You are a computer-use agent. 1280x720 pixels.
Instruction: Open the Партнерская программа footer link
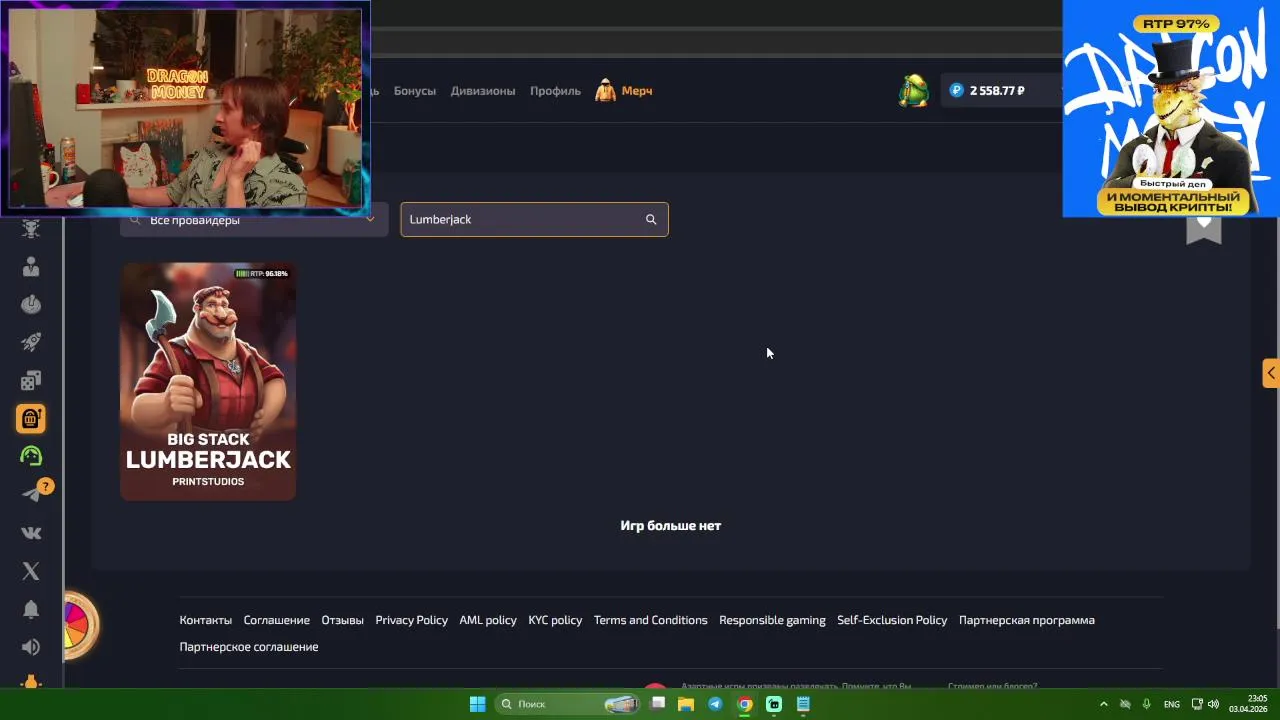click(x=1027, y=620)
